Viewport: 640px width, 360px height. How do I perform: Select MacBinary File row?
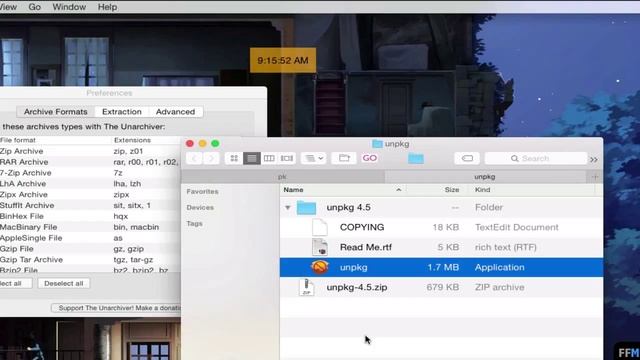tap(90, 227)
